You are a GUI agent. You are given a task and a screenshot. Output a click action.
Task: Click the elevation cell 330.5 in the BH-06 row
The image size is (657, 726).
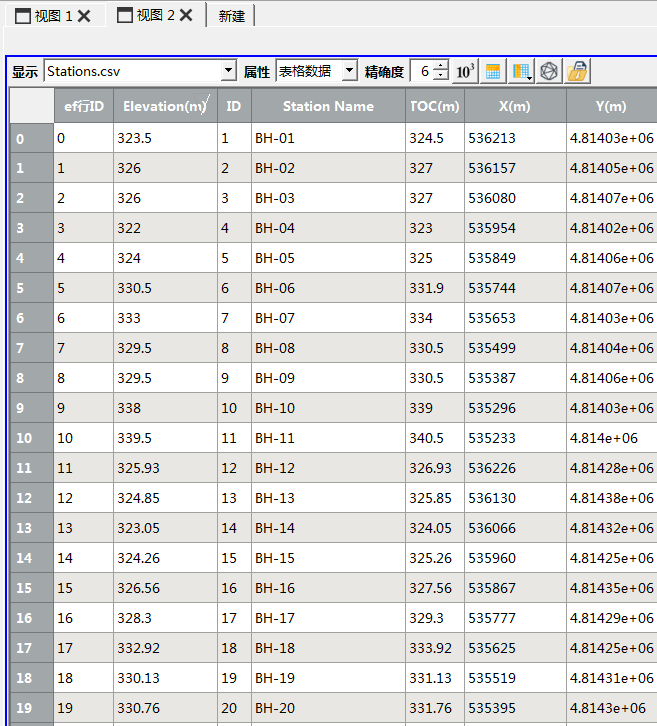[x=165, y=288]
